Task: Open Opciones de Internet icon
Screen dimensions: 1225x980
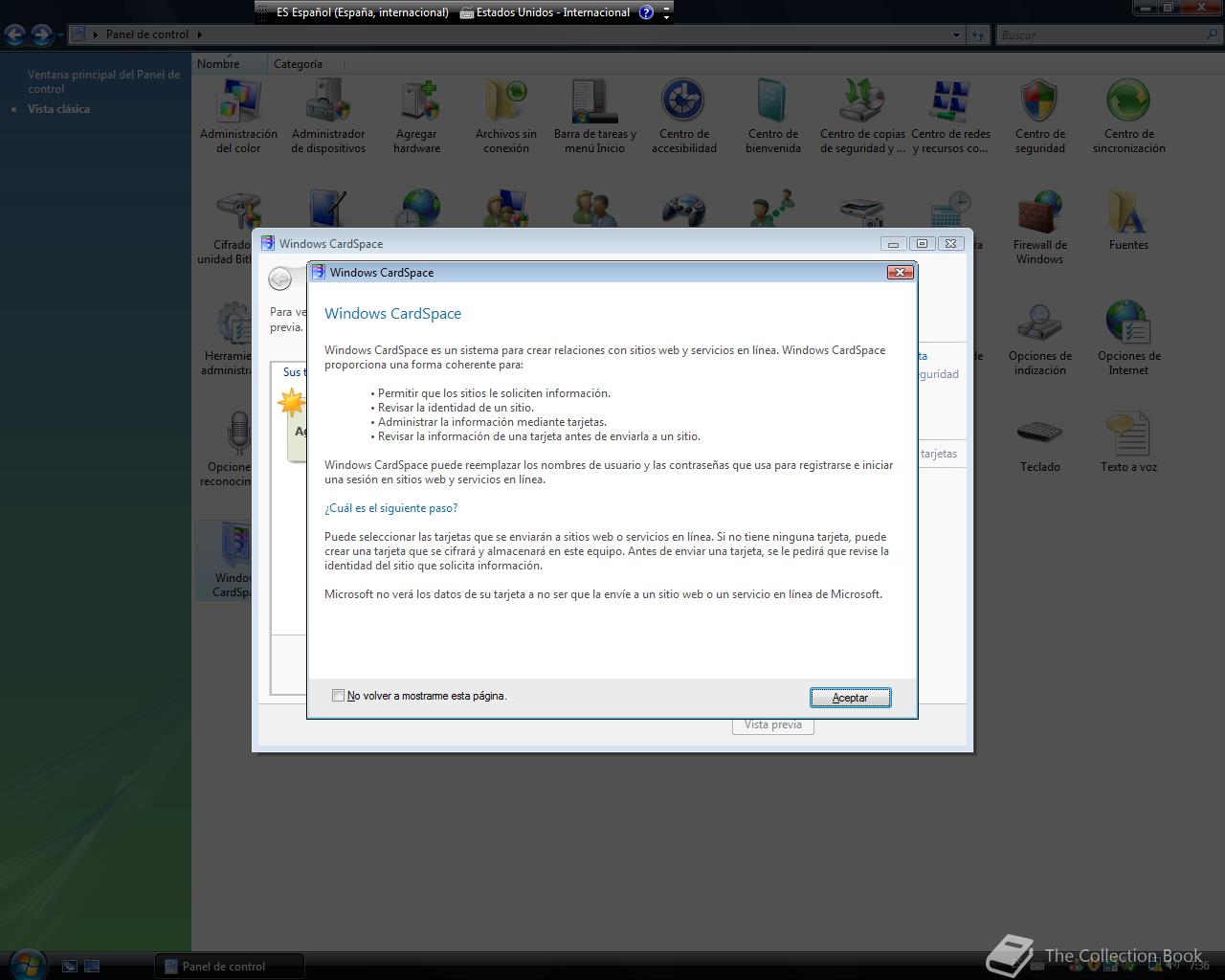Action: click(x=1129, y=339)
